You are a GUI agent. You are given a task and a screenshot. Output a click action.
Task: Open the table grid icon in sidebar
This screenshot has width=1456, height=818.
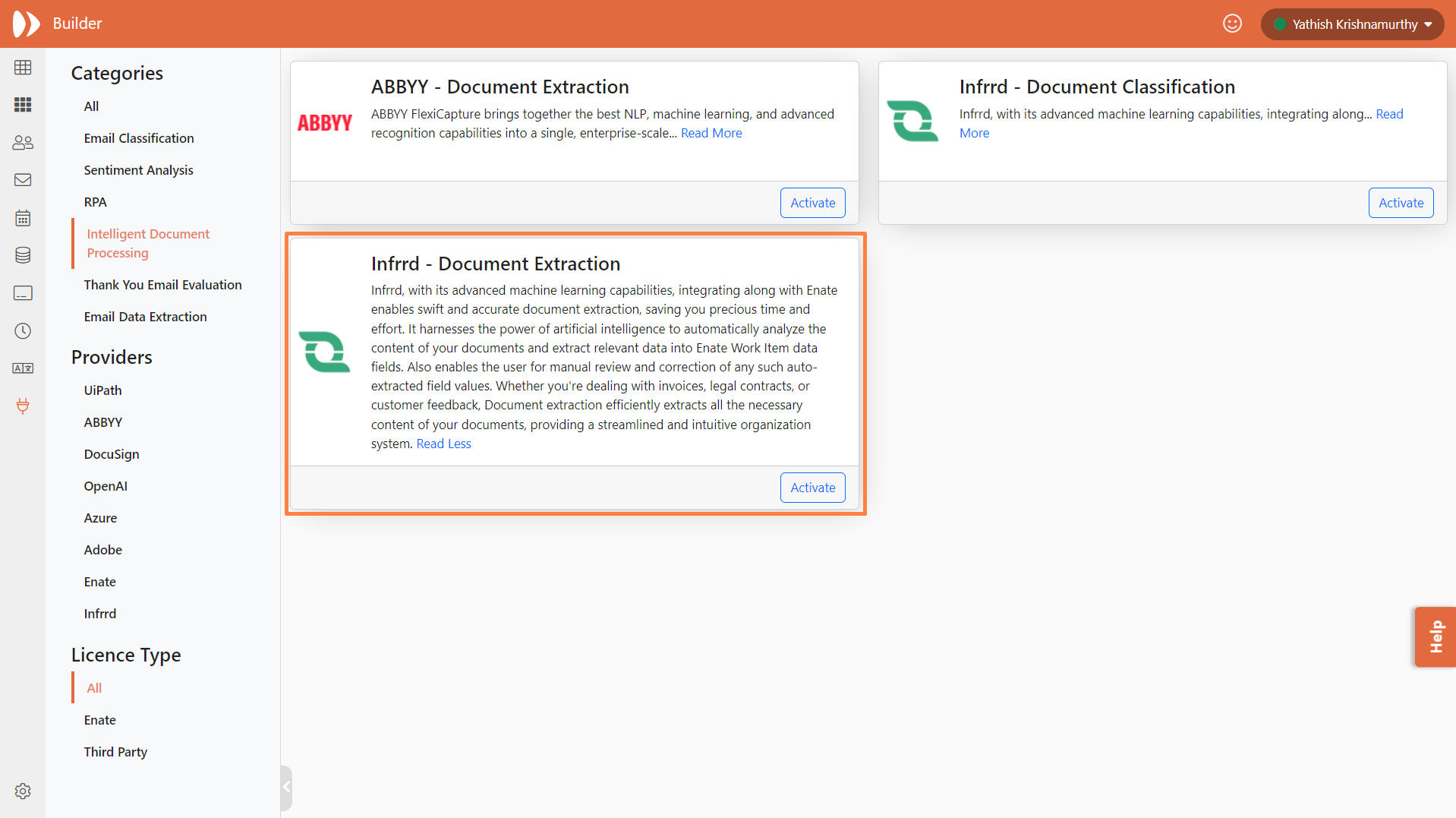click(x=23, y=68)
